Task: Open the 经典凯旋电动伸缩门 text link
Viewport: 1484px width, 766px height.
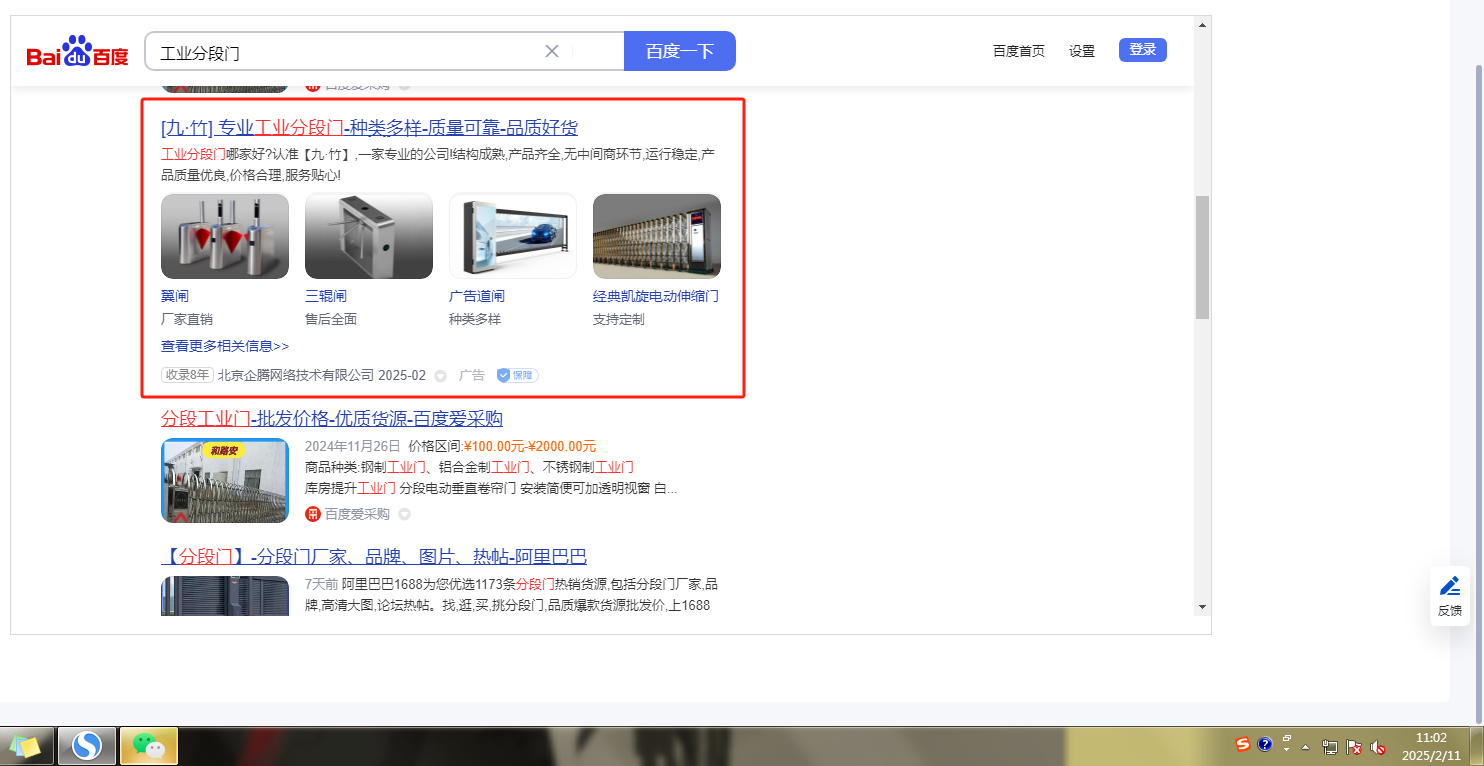Action: [x=656, y=296]
